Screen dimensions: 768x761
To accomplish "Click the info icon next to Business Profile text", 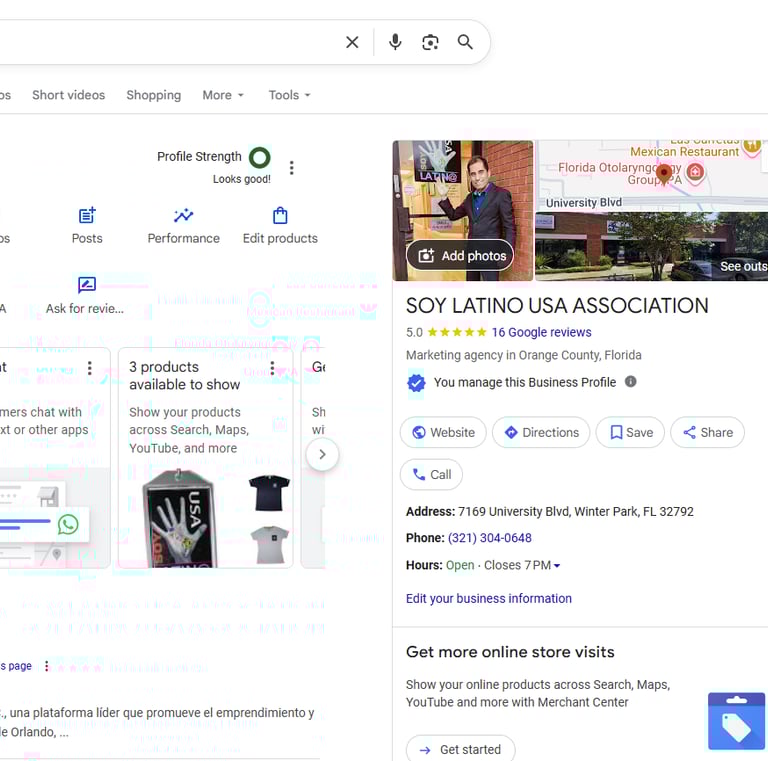I will pos(630,381).
